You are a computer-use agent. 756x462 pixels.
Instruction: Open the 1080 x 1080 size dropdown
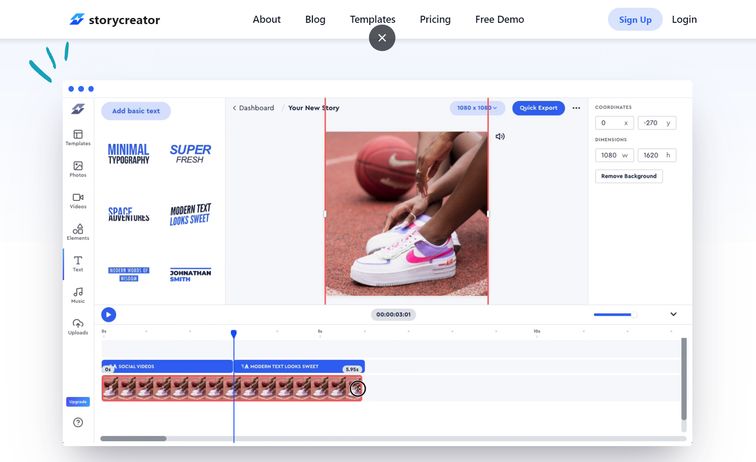(477, 108)
